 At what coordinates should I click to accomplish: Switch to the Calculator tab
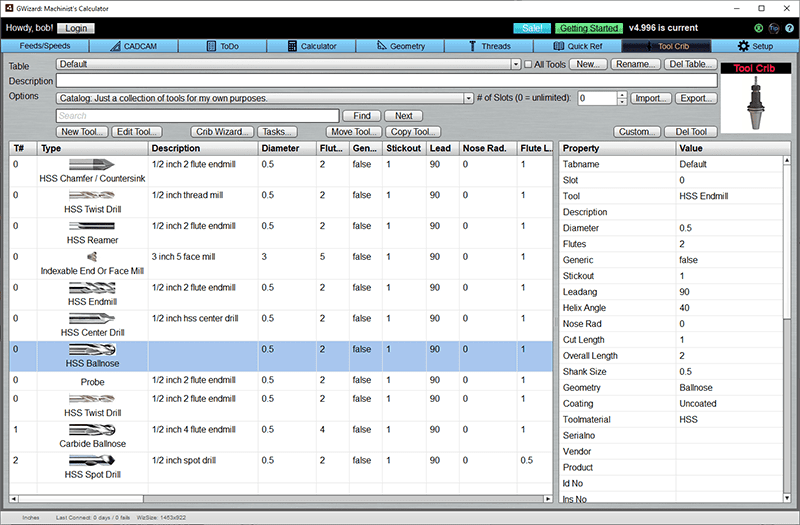pos(311,46)
